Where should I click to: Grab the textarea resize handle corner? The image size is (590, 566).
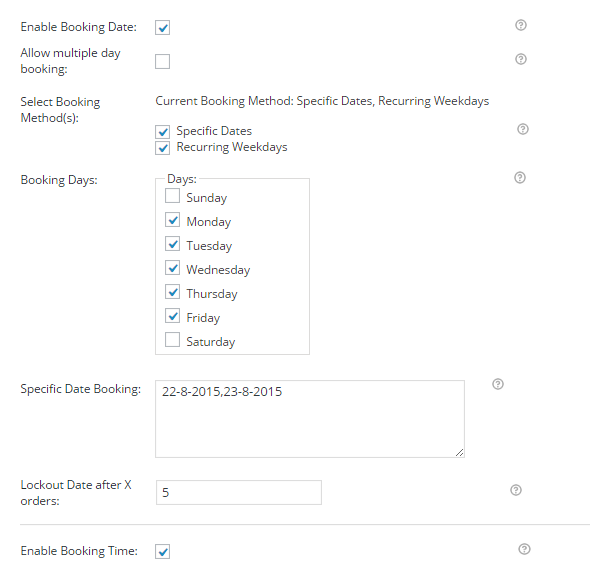click(459, 453)
